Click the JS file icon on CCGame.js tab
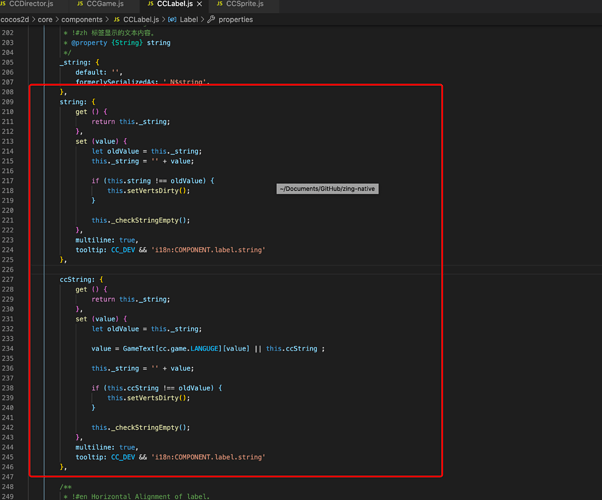This screenshot has height=500, width=602. [x=80, y=4]
